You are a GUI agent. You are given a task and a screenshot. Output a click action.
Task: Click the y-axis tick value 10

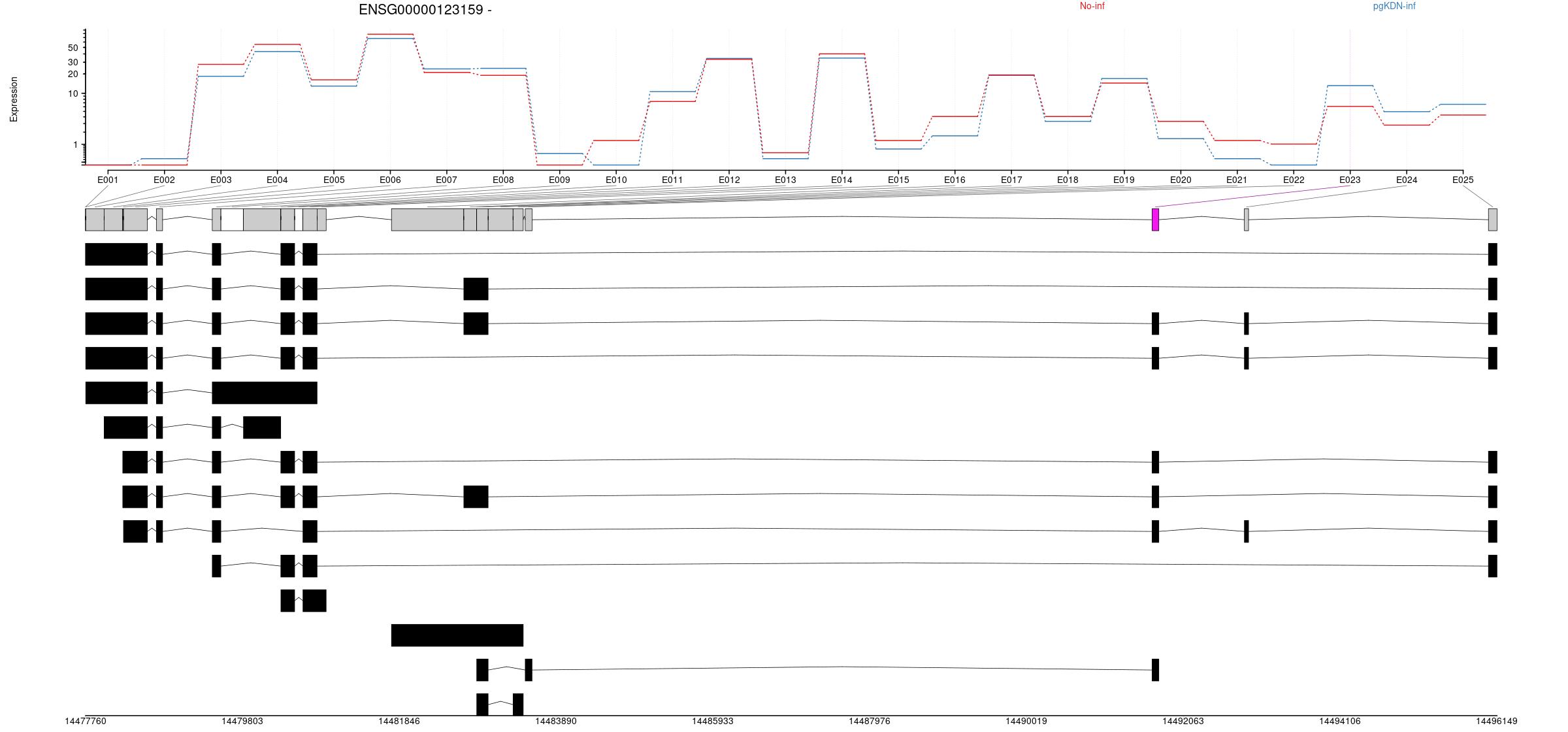click(x=73, y=93)
